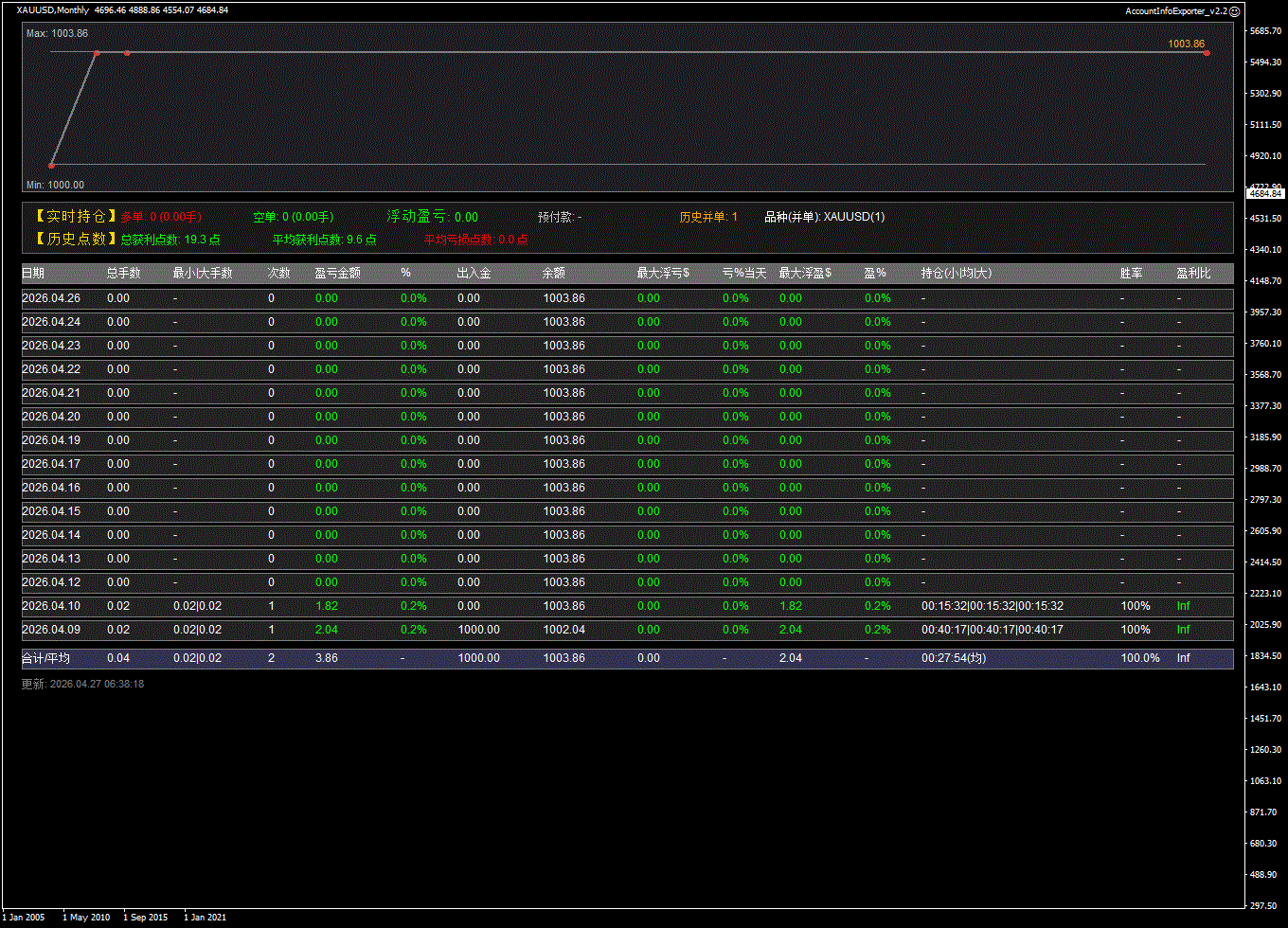Click the red endpoint marker under orange 1003.86
Viewport: 1288px width, 928px height.
tap(1207, 53)
